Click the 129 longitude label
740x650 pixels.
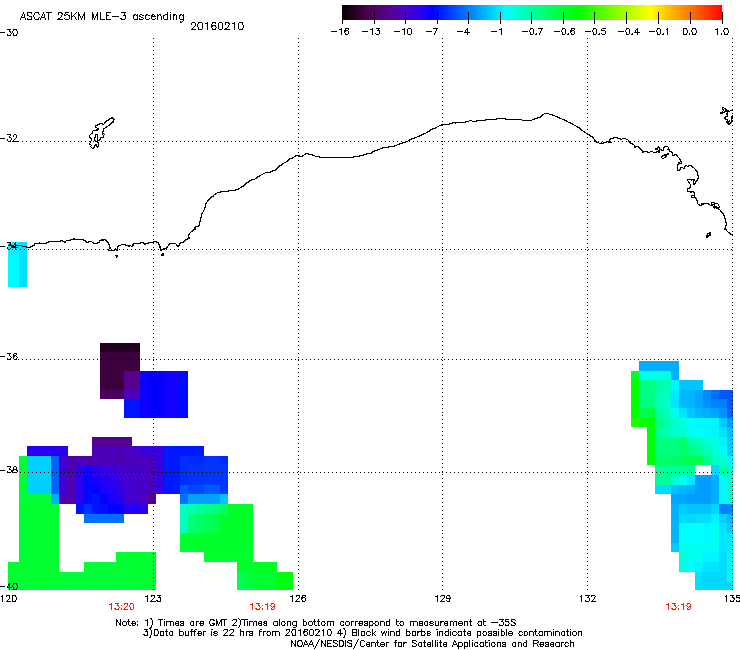tap(442, 599)
